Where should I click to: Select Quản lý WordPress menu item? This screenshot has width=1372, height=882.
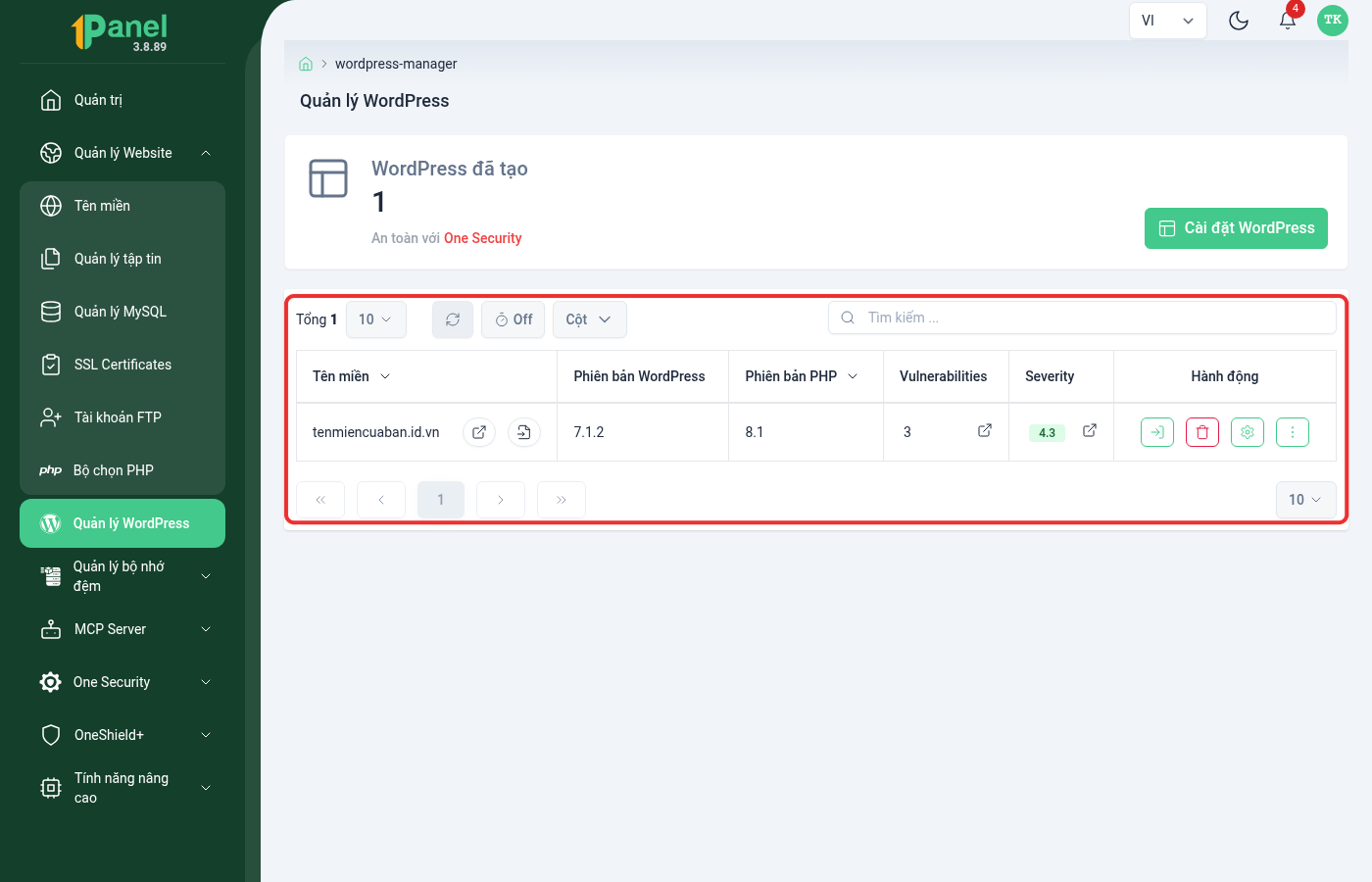[x=122, y=523]
